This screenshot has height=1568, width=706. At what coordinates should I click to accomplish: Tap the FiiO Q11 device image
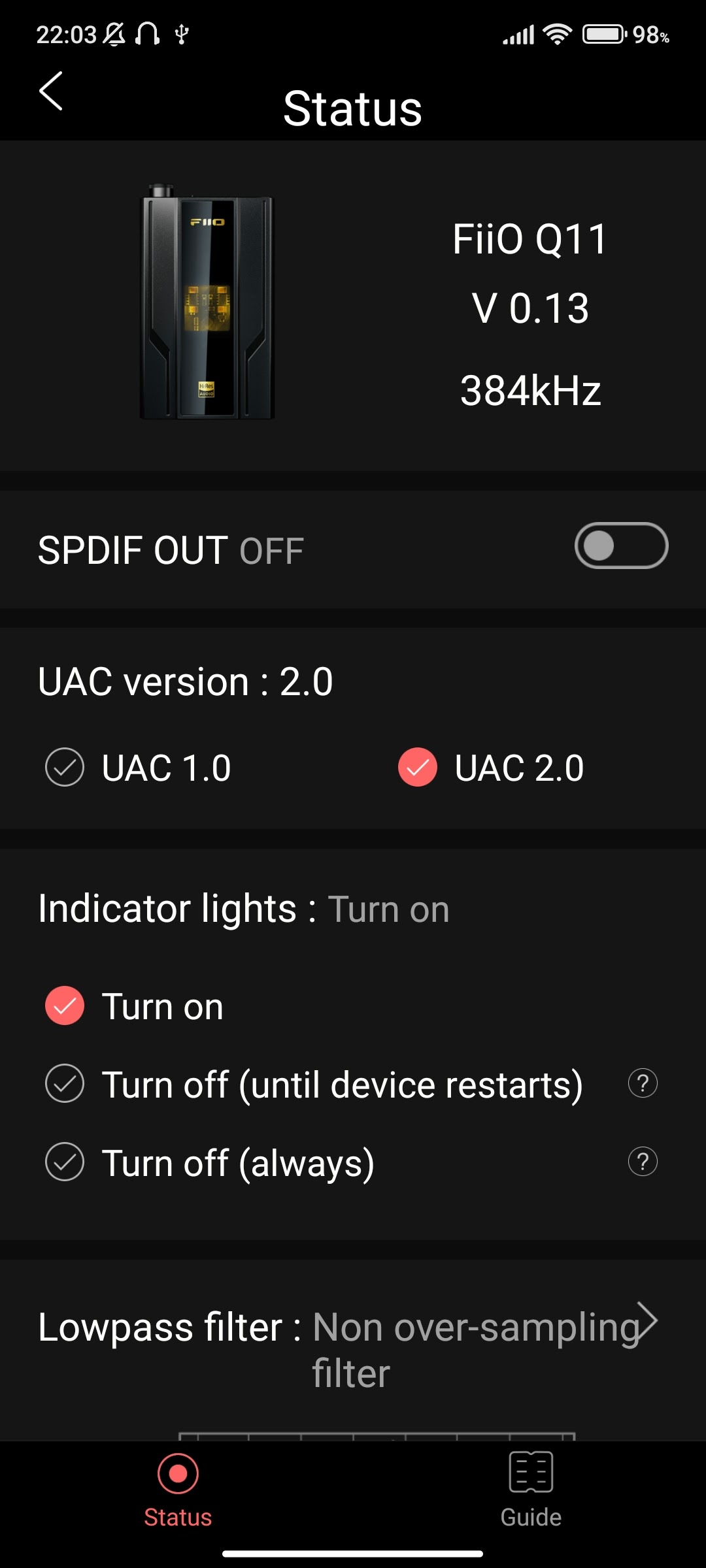(x=207, y=302)
